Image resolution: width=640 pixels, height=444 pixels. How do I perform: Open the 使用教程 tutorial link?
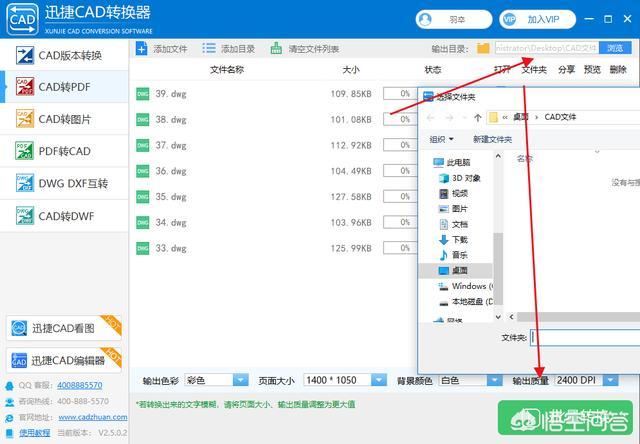pyautogui.click(x=34, y=433)
